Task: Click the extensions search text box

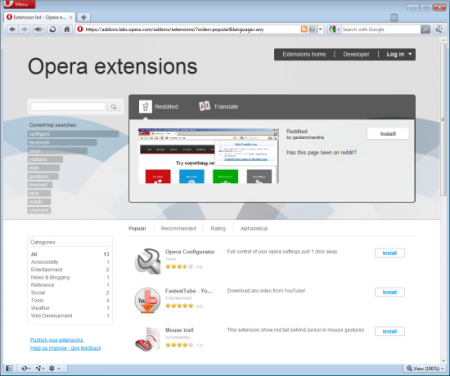Action: coord(68,106)
